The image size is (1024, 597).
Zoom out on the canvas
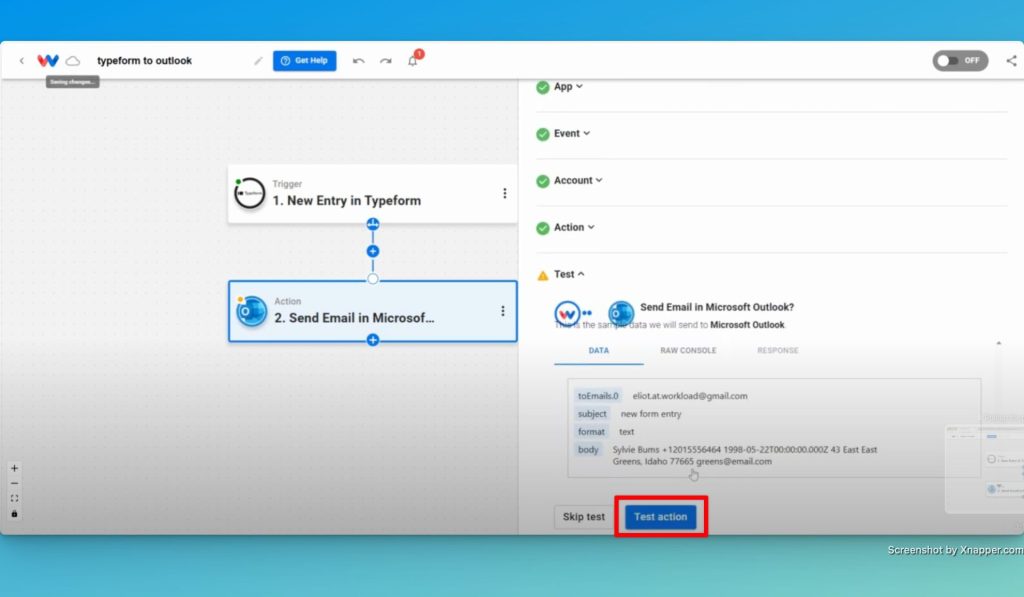coord(14,483)
